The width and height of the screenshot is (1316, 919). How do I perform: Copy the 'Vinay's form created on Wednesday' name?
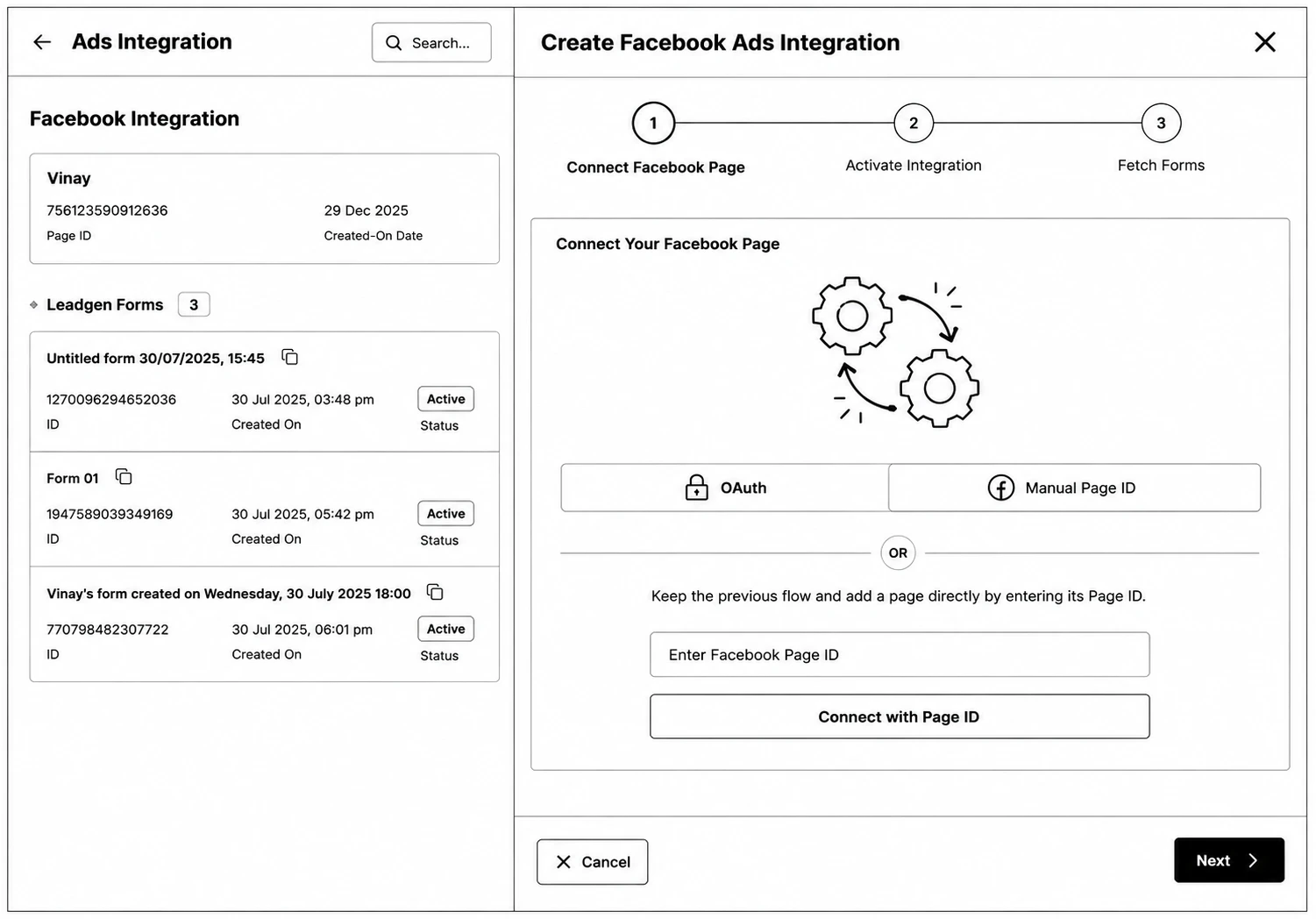435,592
